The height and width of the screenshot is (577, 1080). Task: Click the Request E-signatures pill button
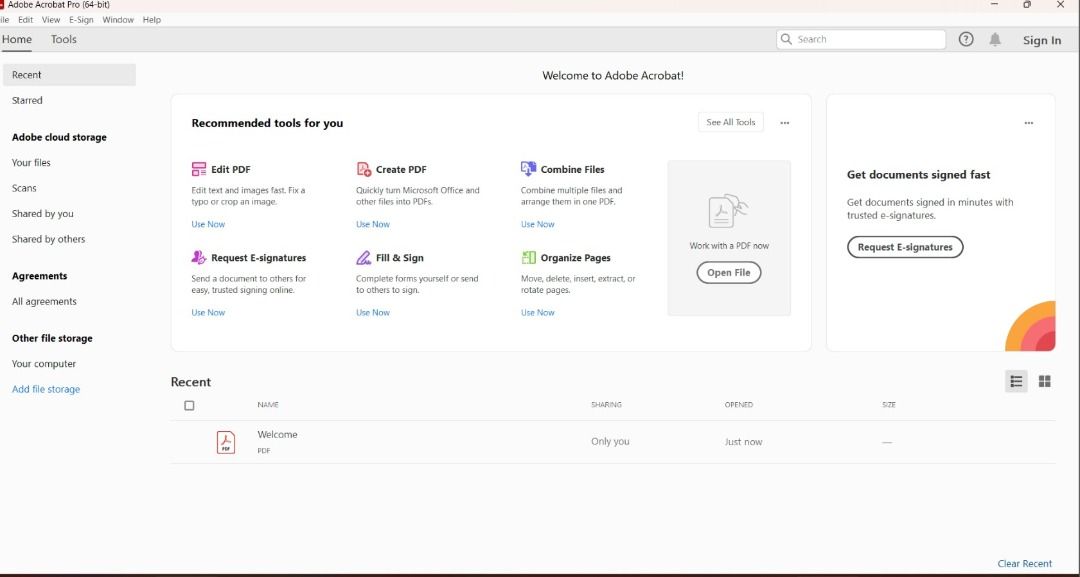coord(905,247)
